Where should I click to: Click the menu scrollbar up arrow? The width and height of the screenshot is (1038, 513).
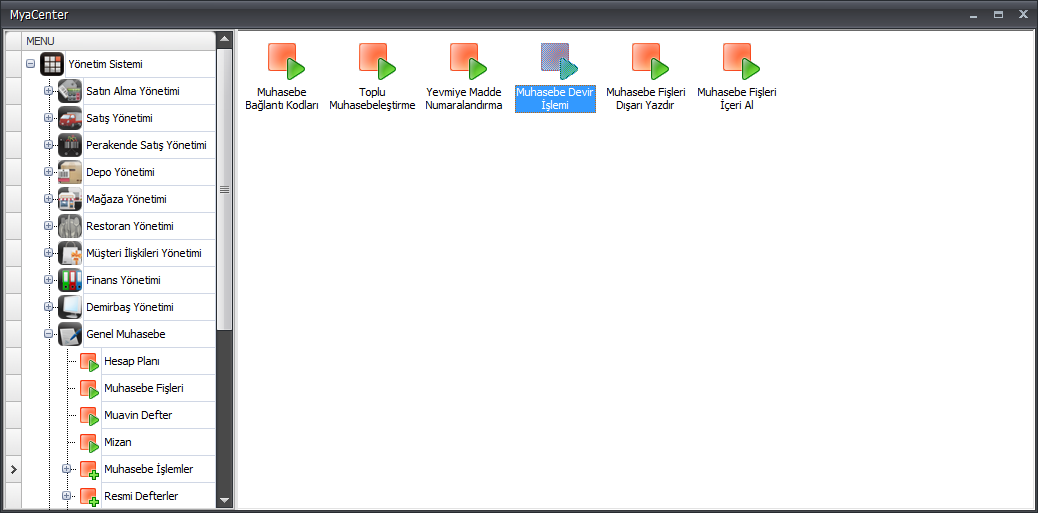(224, 39)
